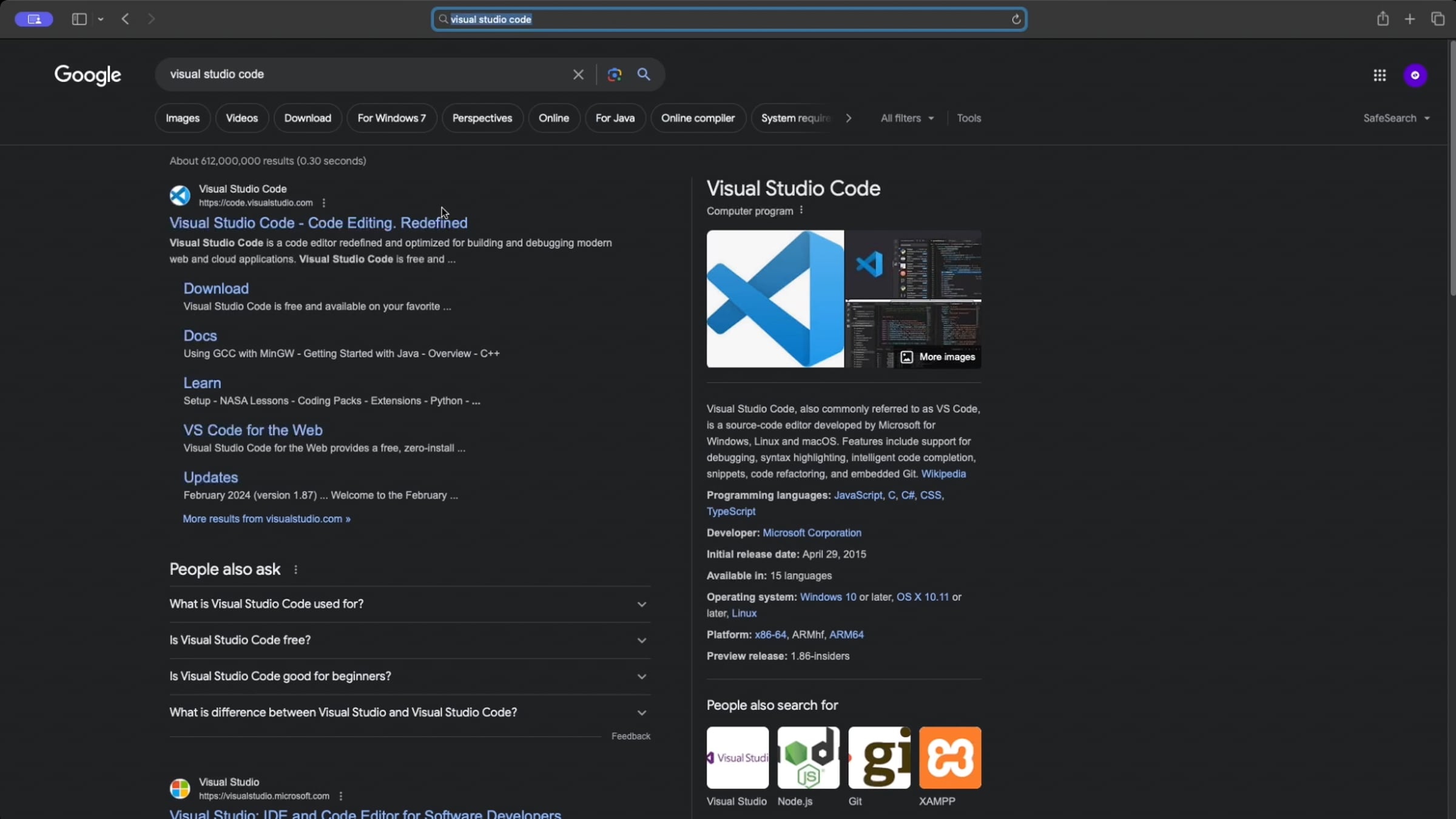Show the Safari tab overview

1438,19
